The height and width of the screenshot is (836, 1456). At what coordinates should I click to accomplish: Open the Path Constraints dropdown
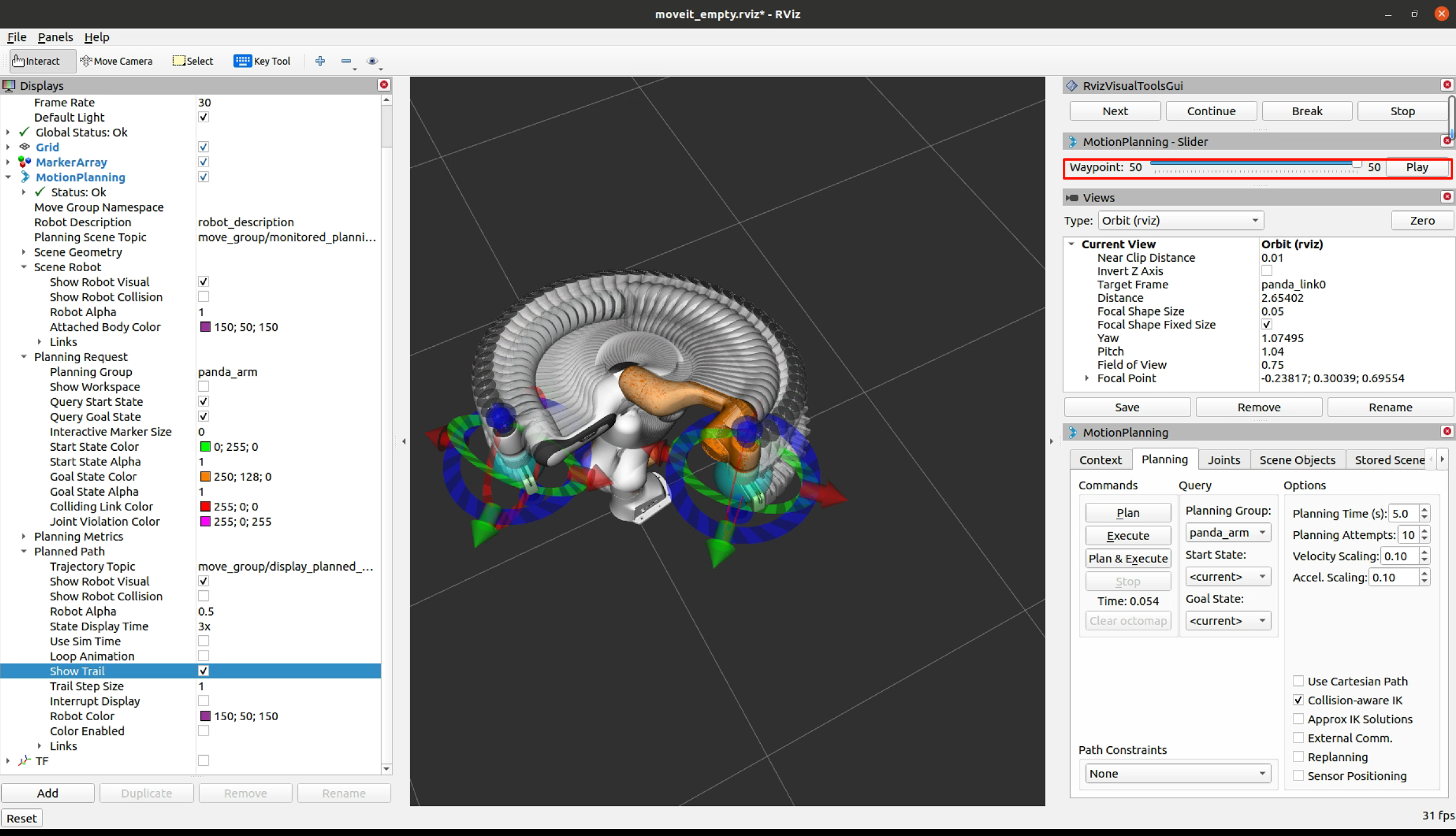(x=1176, y=773)
